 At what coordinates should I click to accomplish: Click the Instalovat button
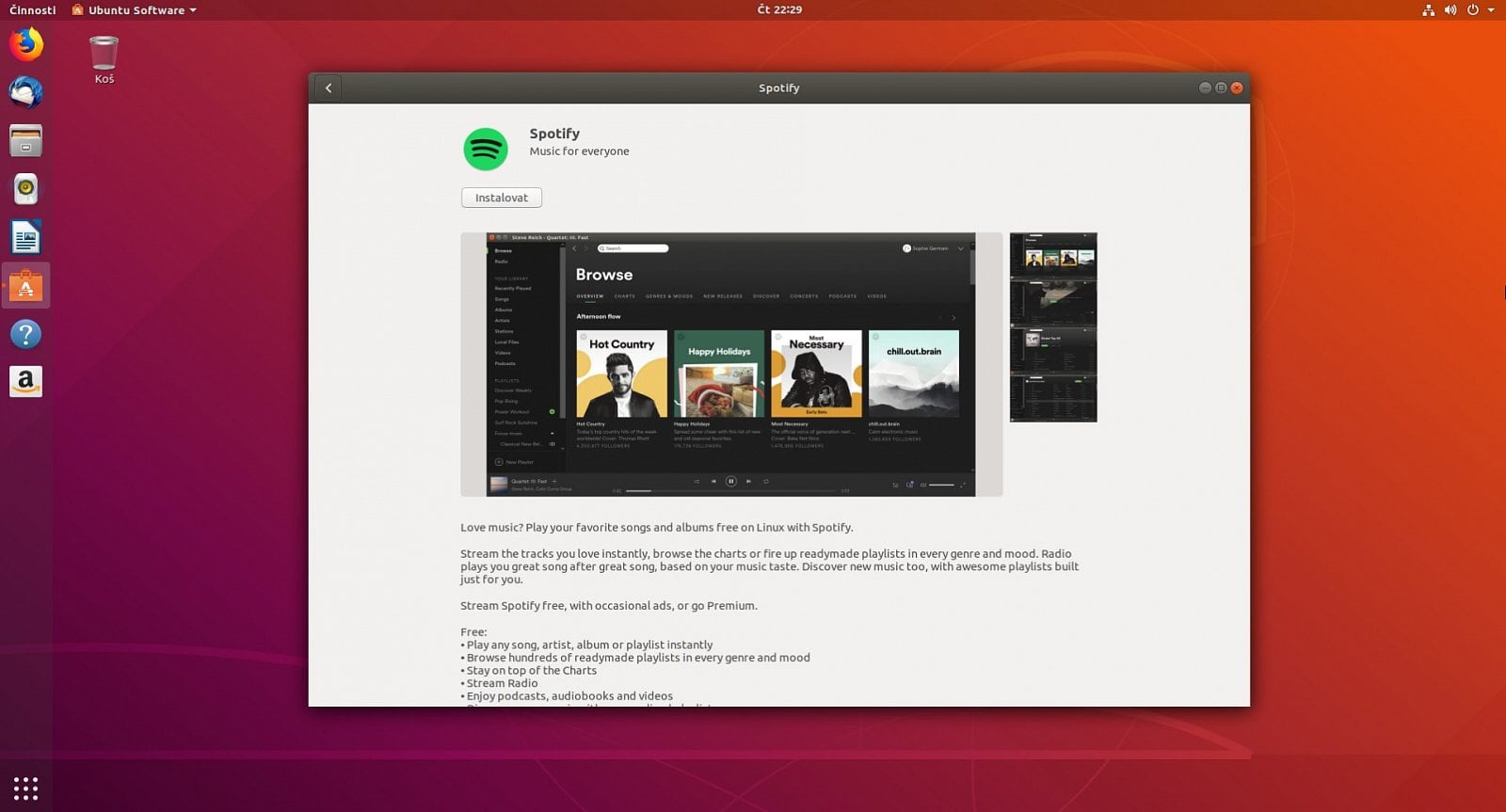tap(502, 198)
